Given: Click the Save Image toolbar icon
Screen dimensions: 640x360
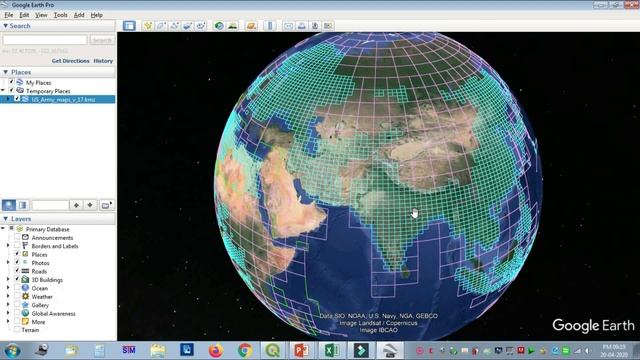Looking at the screenshot, I should point(315,26).
